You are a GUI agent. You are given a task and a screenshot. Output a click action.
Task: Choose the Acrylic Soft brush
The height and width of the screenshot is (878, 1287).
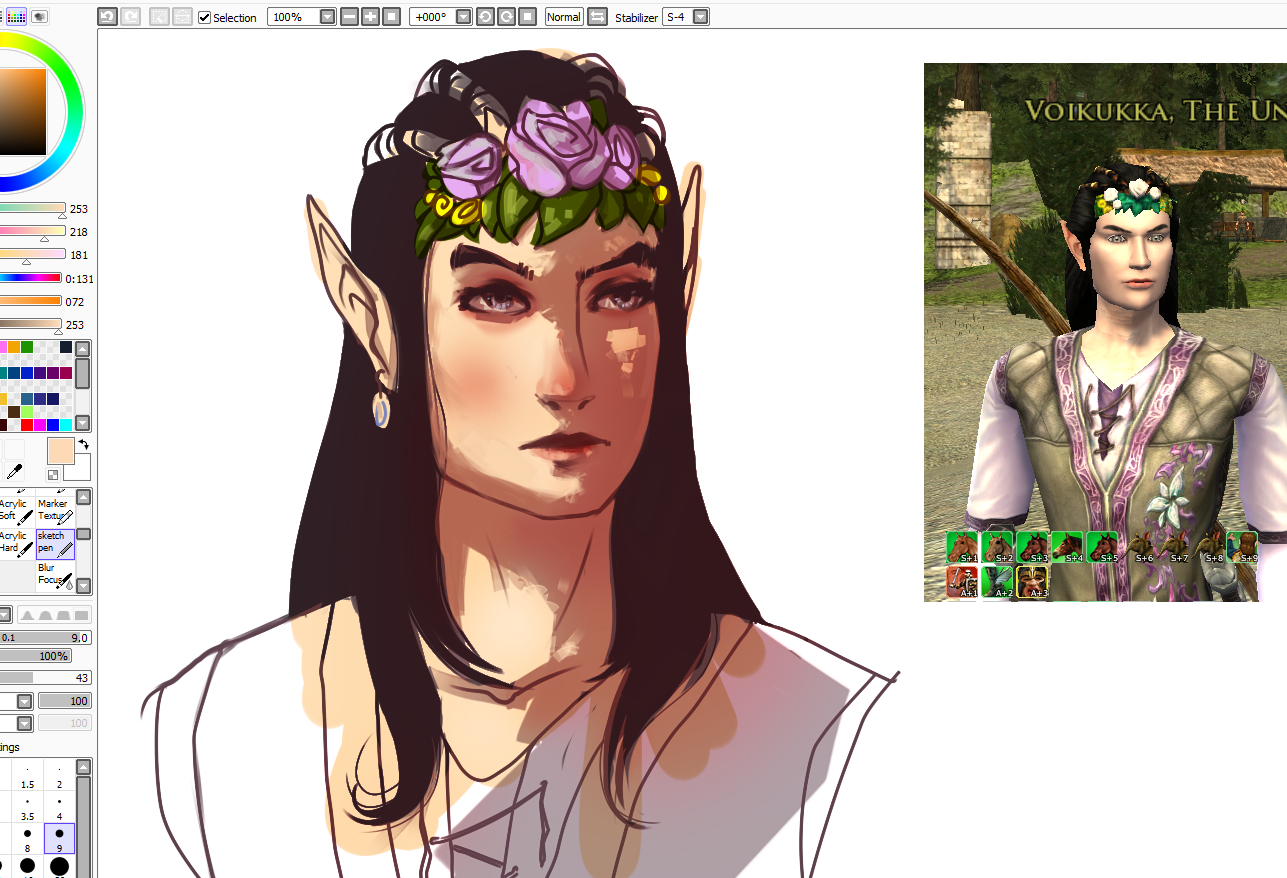(17, 511)
